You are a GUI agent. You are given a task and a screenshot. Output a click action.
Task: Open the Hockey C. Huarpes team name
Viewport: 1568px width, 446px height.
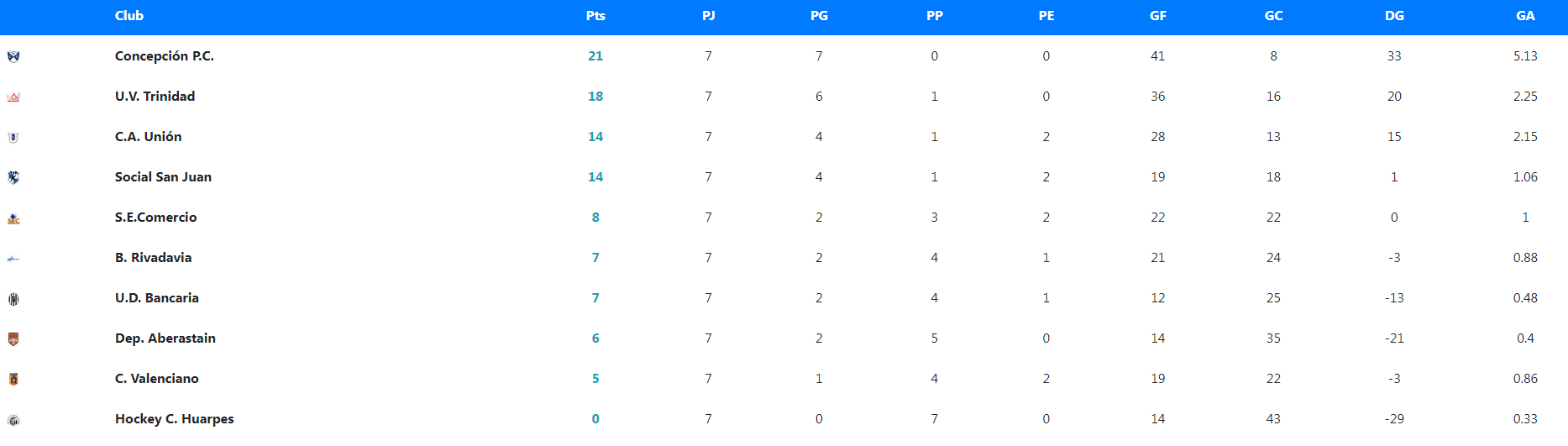coord(175,419)
